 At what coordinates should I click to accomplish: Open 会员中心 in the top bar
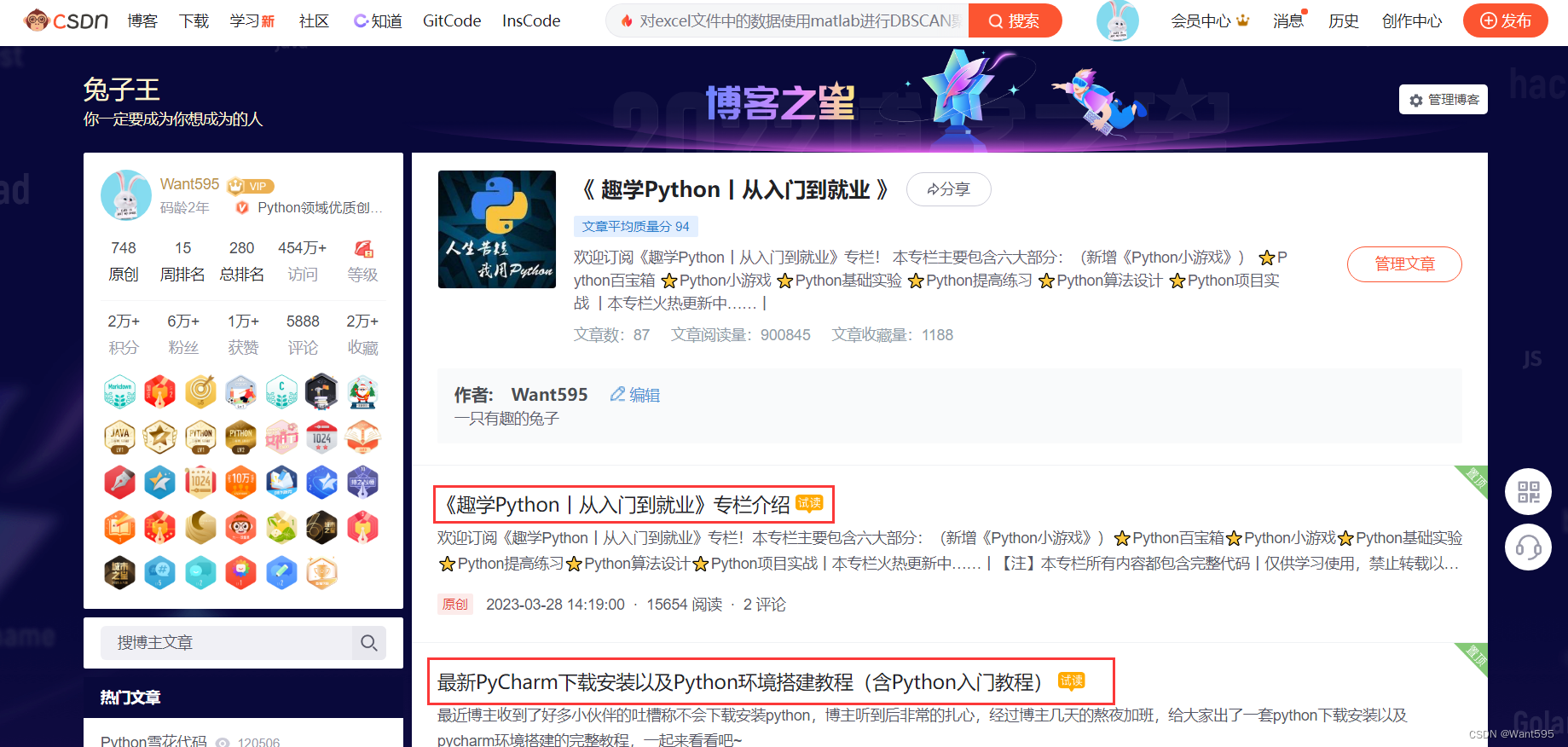pos(1210,20)
